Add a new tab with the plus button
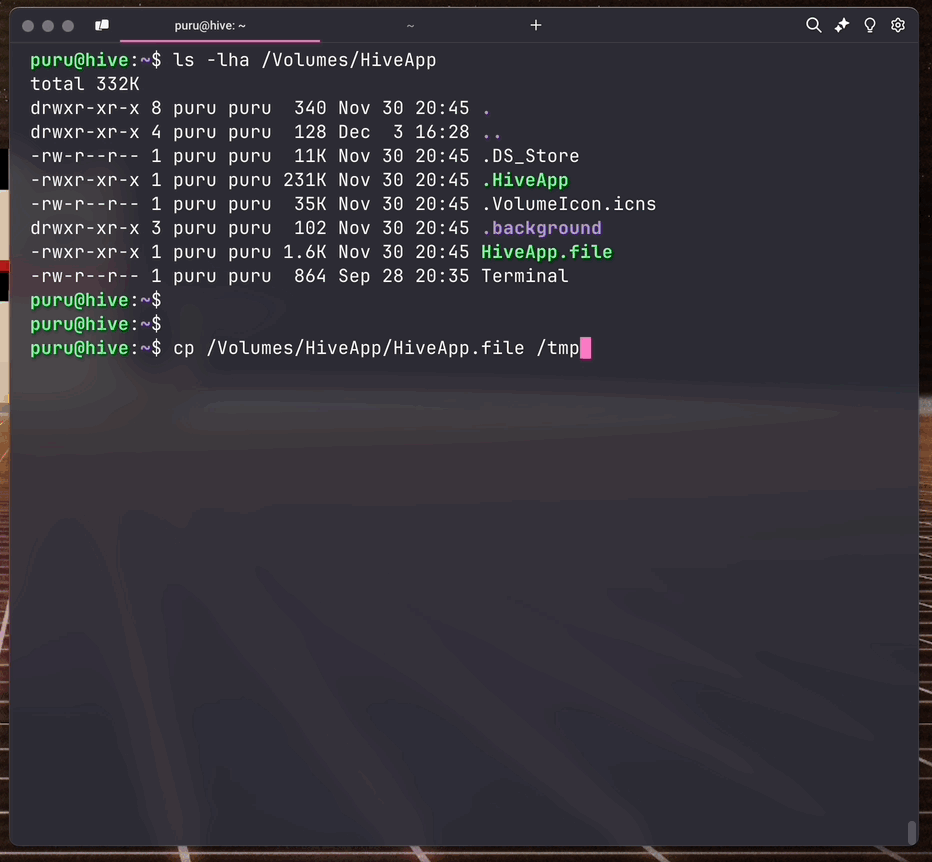 [x=536, y=25]
